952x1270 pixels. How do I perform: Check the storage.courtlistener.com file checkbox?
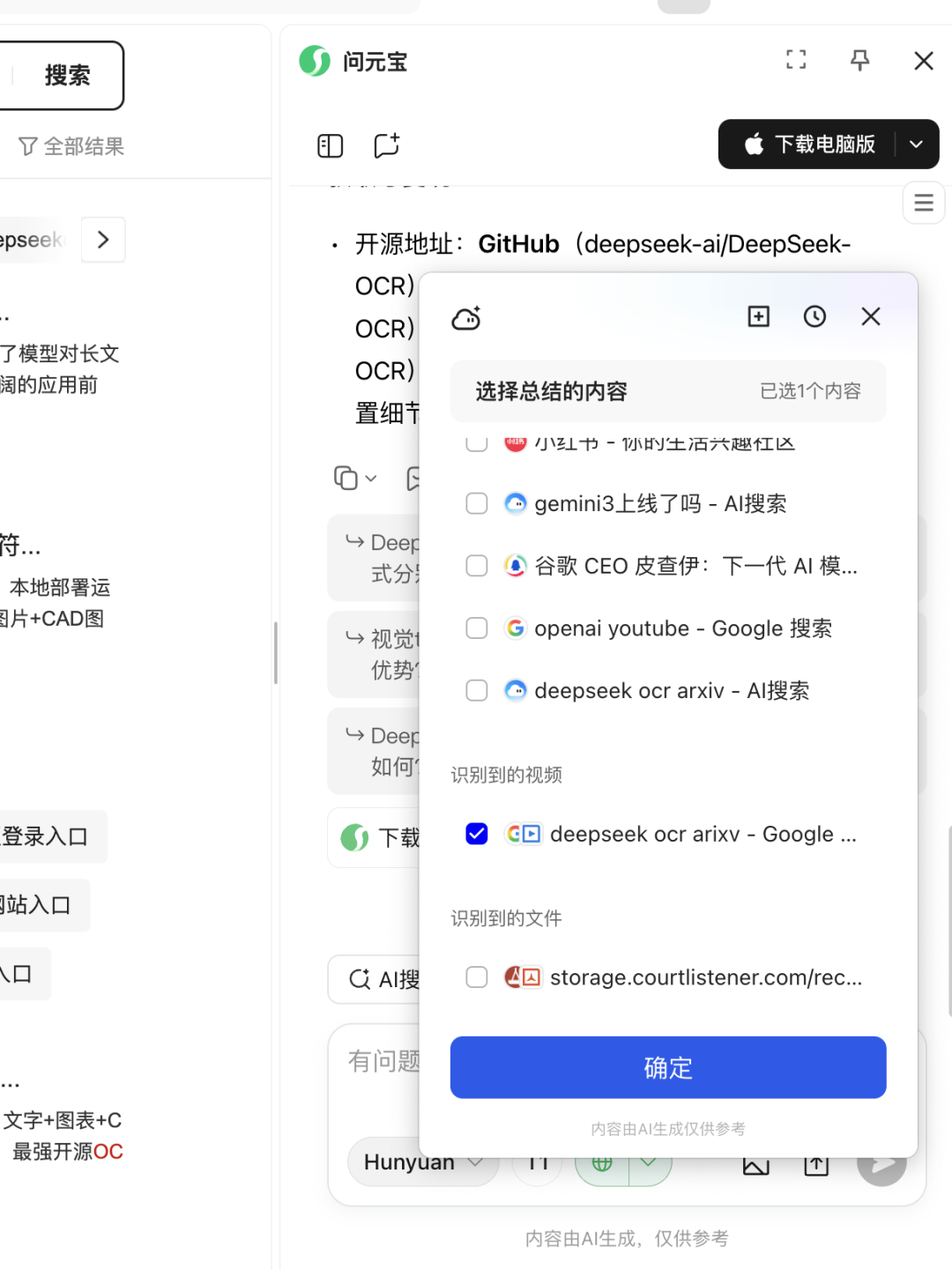(x=476, y=977)
